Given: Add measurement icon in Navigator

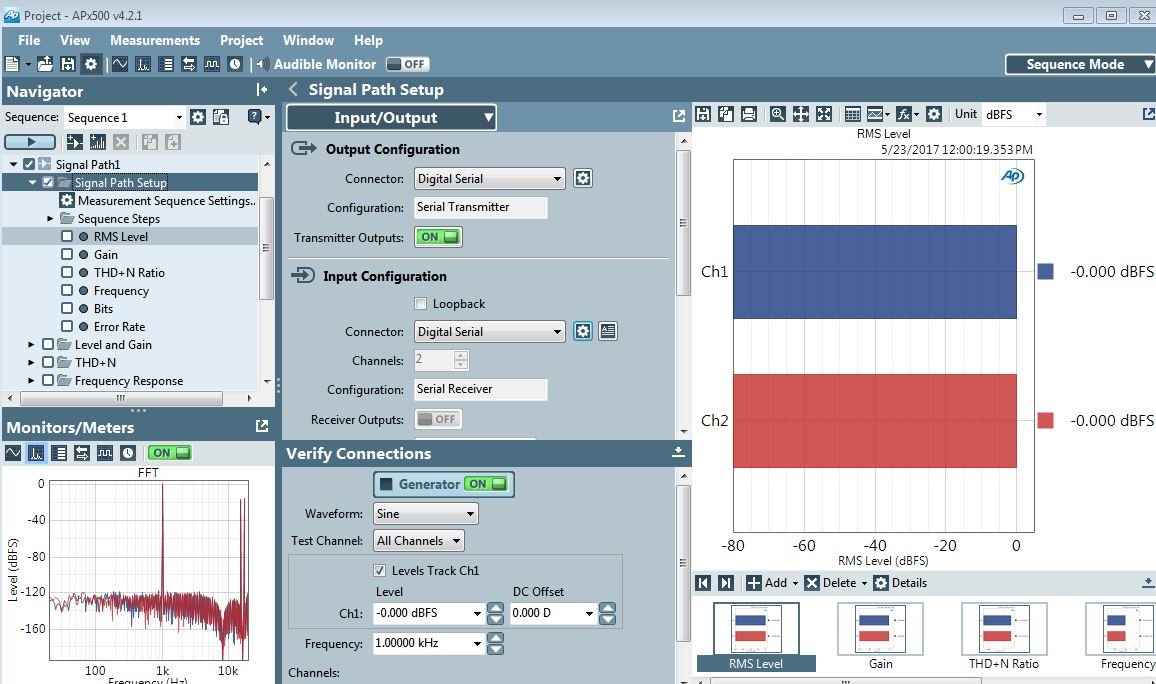Looking at the screenshot, I should point(97,142).
